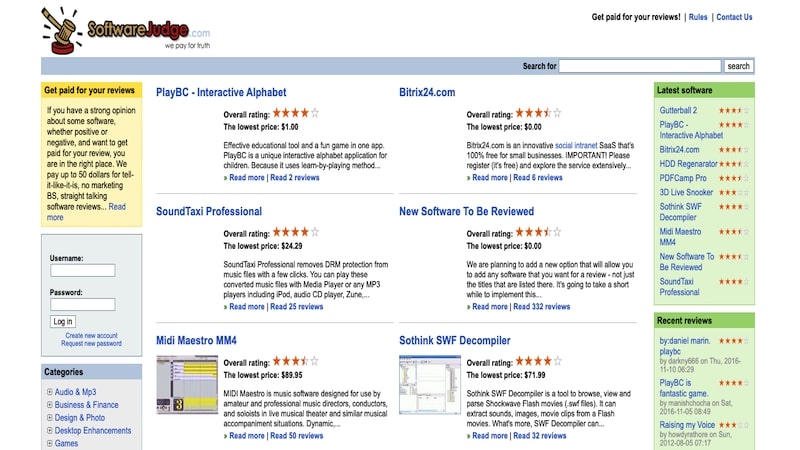This screenshot has width=800, height=450.
Task: Click the SoftwareJudge gavel logo
Action: pos(126,31)
